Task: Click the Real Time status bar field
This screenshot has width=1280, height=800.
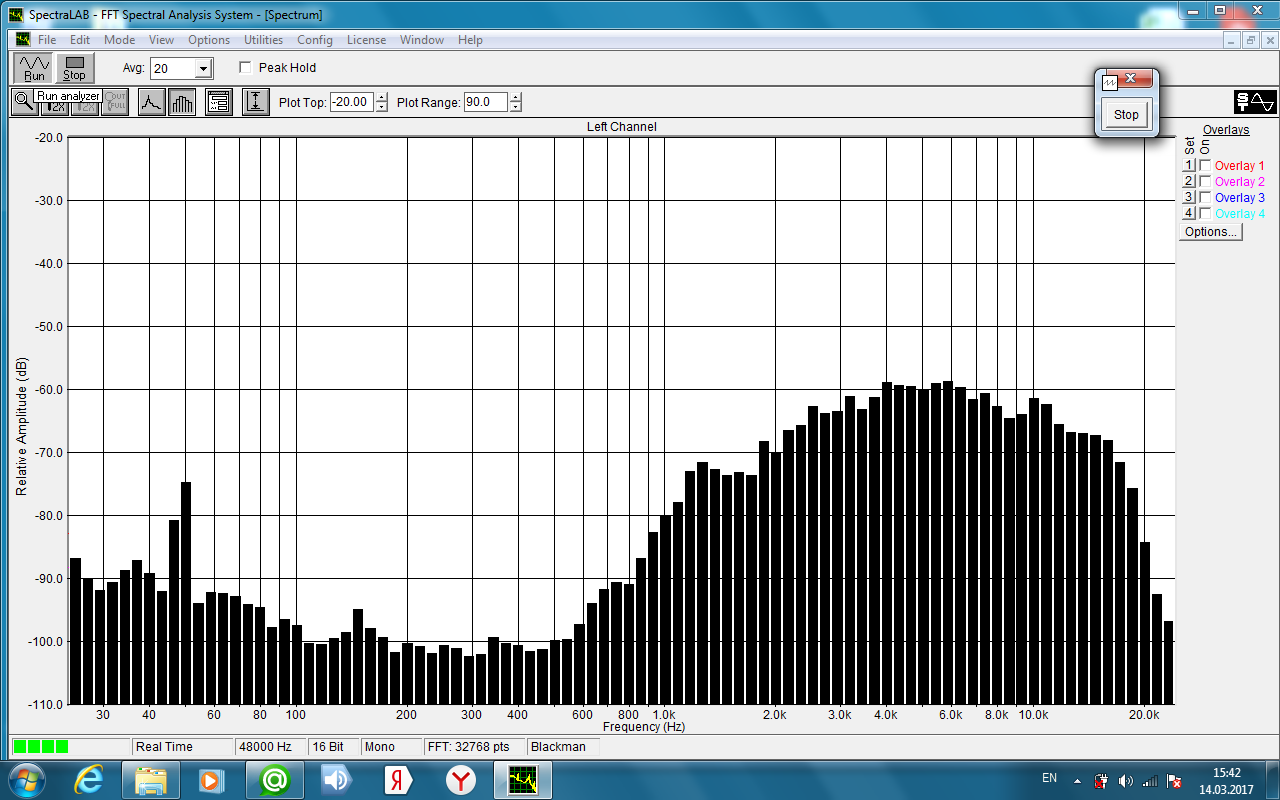Action: (x=182, y=747)
